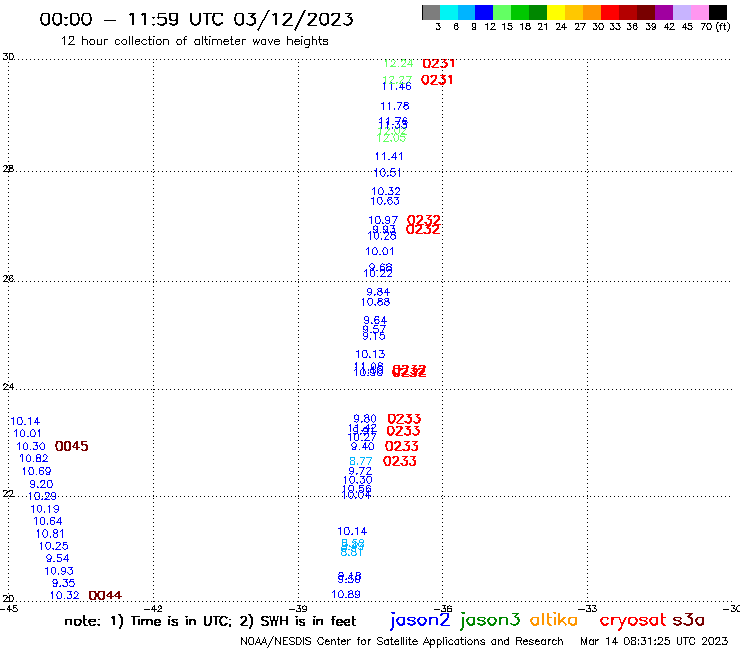
Task: Click the -33 longitude axis label
Action: pyautogui.click(x=588, y=608)
